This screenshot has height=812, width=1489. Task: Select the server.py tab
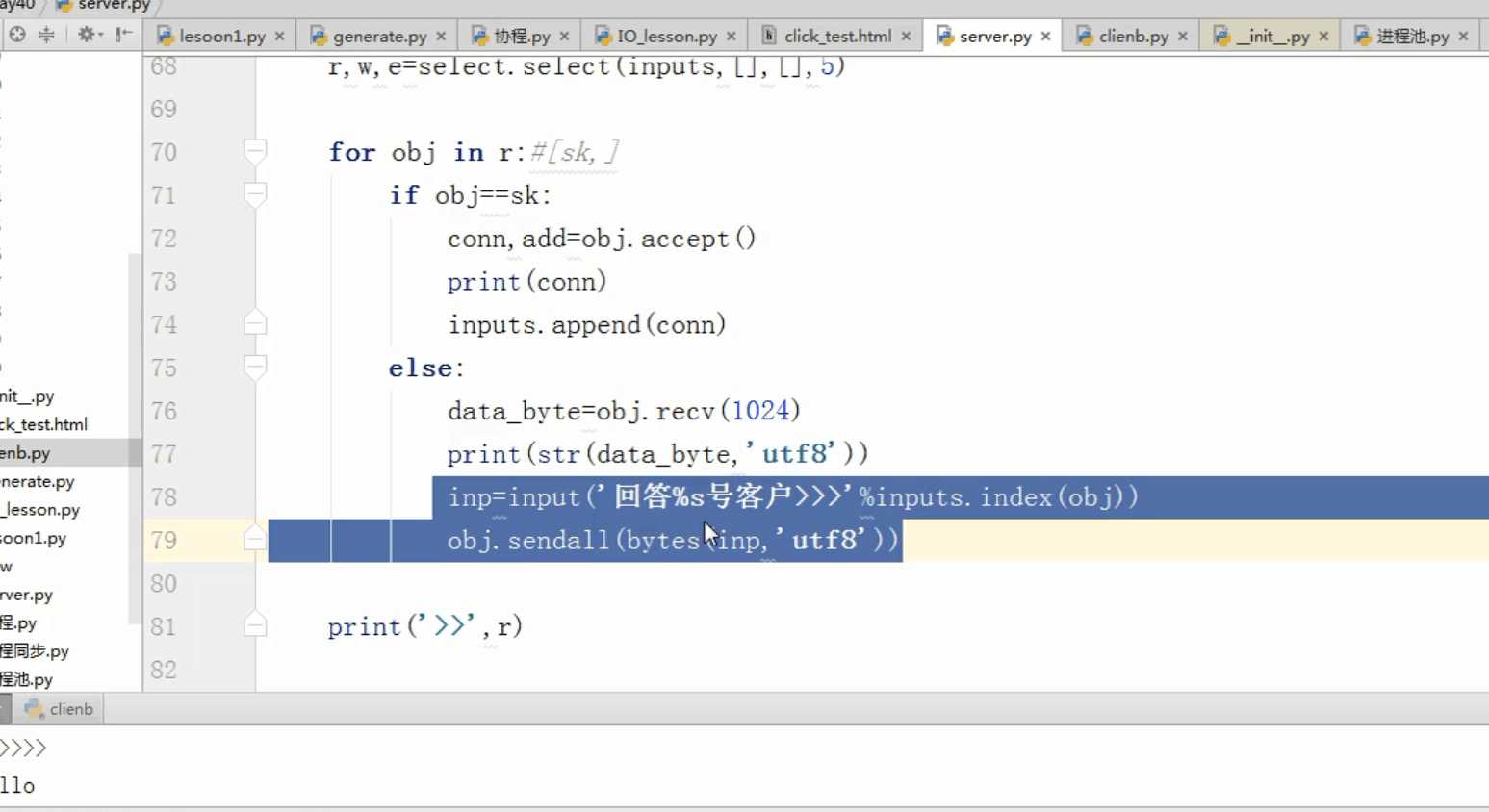(994, 36)
